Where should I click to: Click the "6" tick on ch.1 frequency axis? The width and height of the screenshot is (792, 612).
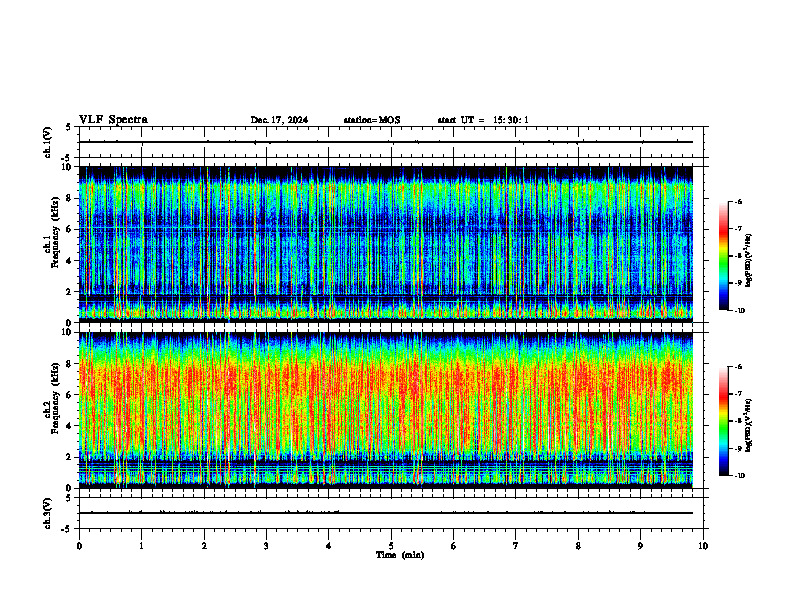point(70,229)
